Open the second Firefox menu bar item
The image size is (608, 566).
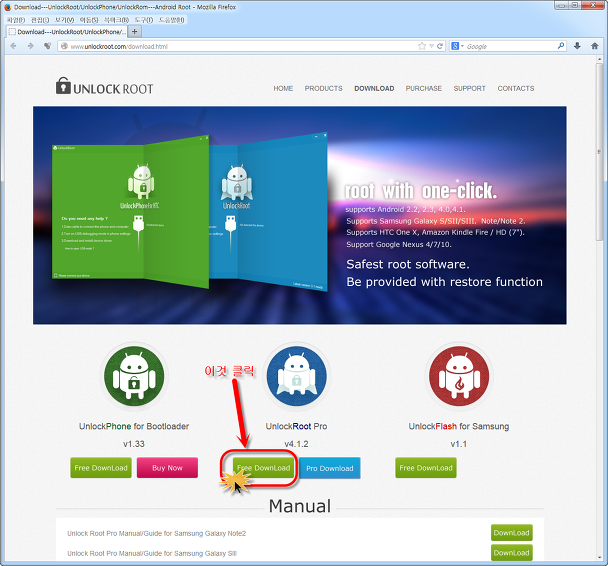(x=40, y=20)
